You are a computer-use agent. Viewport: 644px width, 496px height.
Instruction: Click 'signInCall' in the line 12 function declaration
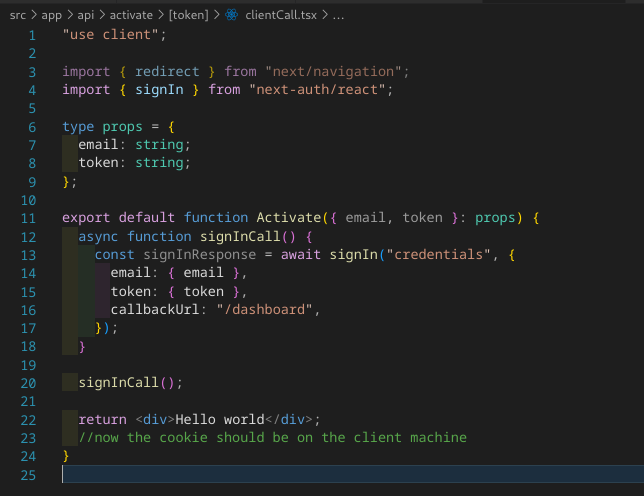tap(240, 237)
